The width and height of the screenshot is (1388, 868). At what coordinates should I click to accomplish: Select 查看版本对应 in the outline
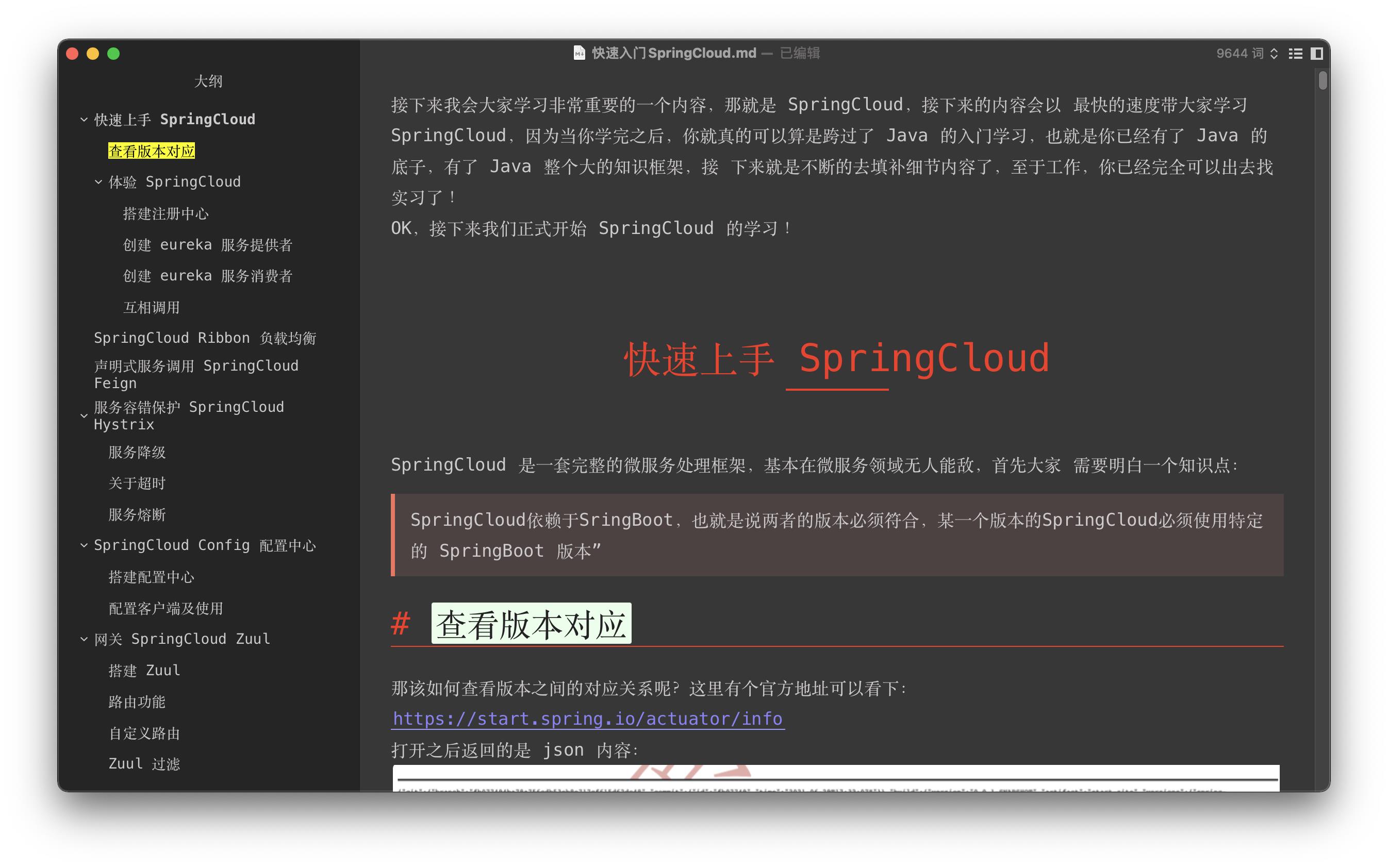tap(152, 151)
